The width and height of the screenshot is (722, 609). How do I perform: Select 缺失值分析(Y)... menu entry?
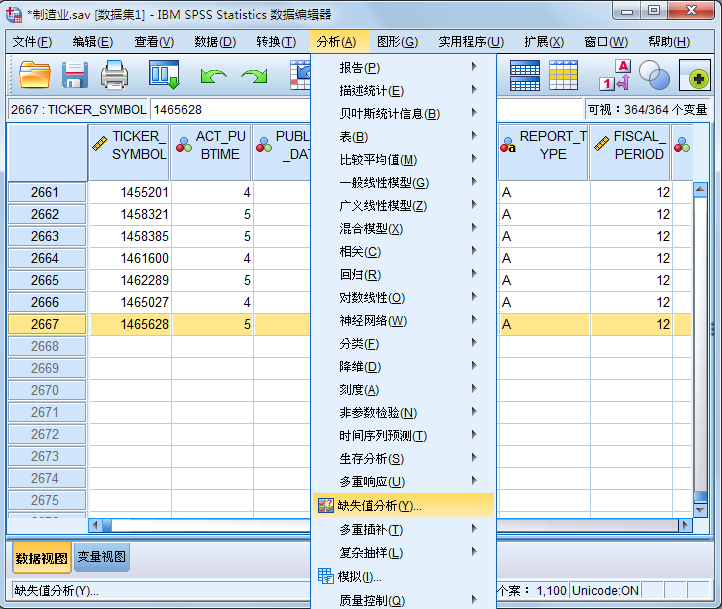404,505
